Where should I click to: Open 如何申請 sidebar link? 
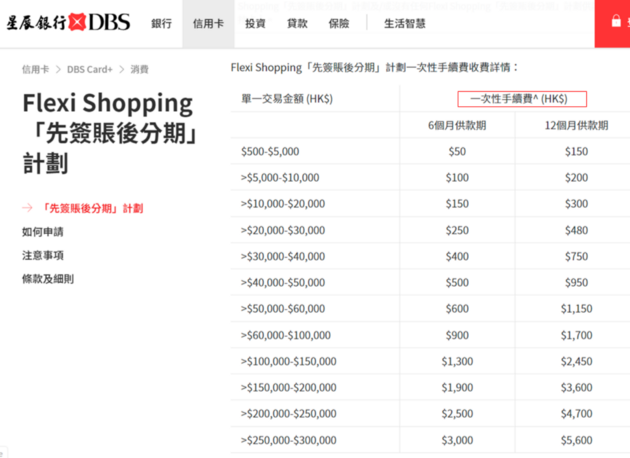(x=43, y=232)
